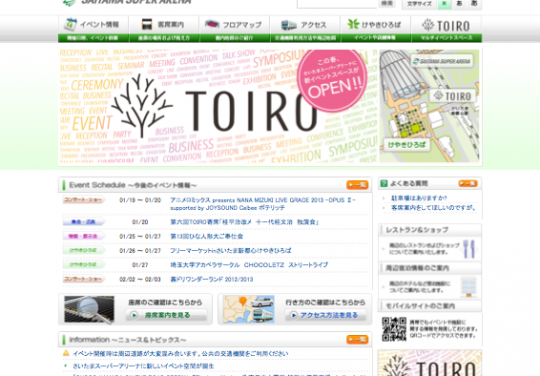Click the green question mark FAQ icon
Screen dimensions: 540x376
point(384,184)
